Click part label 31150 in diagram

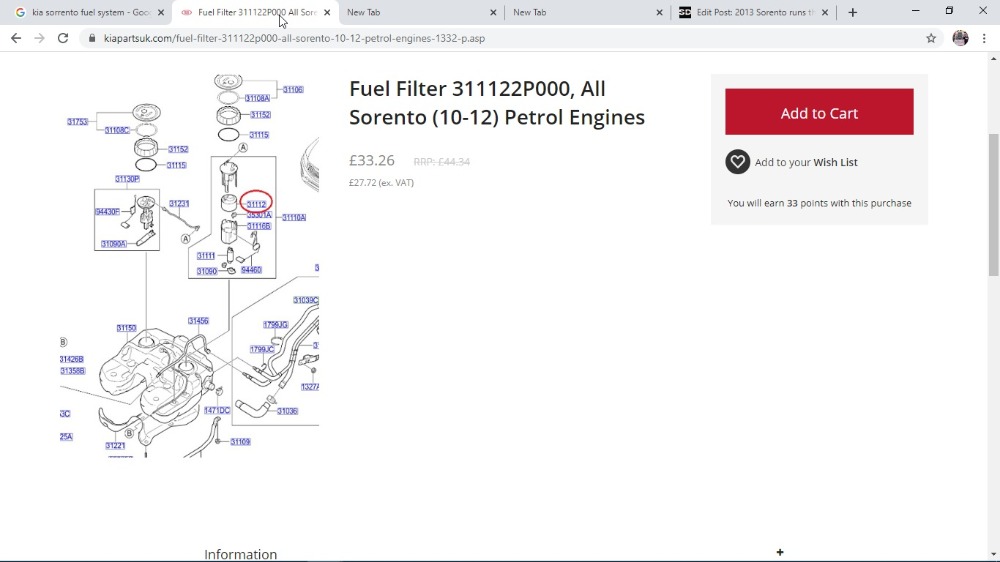(126, 328)
